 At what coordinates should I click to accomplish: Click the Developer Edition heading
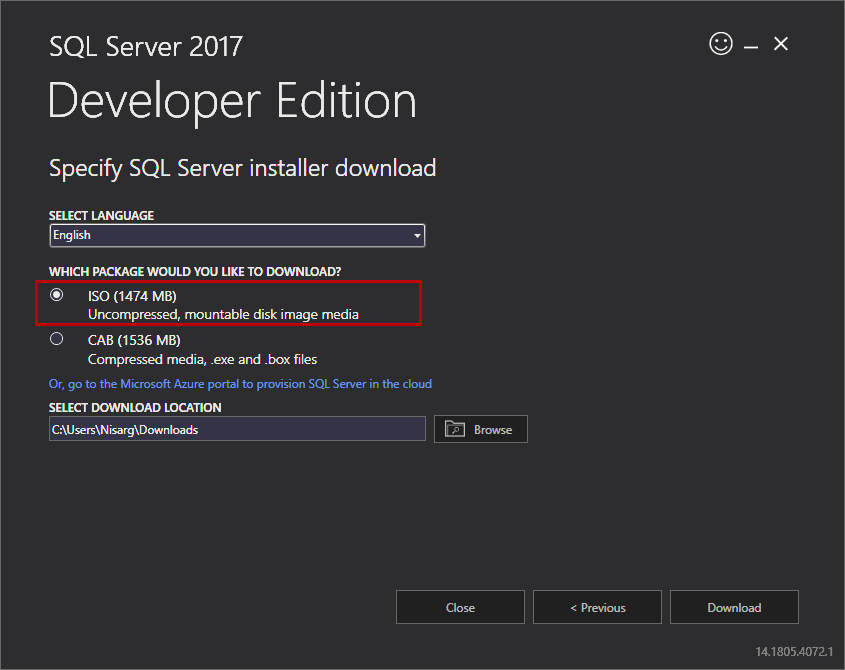[x=231, y=100]
